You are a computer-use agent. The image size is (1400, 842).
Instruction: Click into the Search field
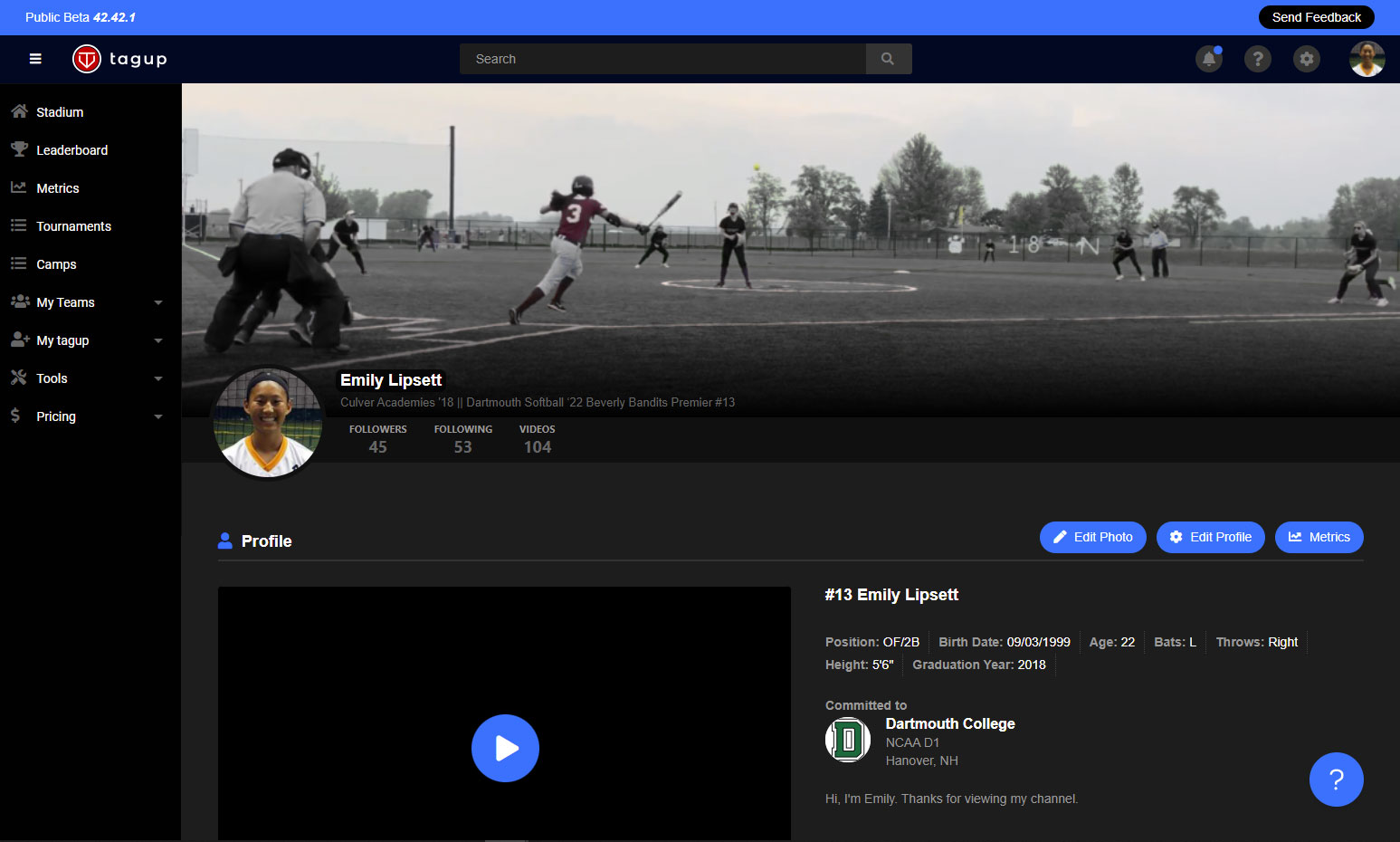pyautogui.click(x=662, y=59)
